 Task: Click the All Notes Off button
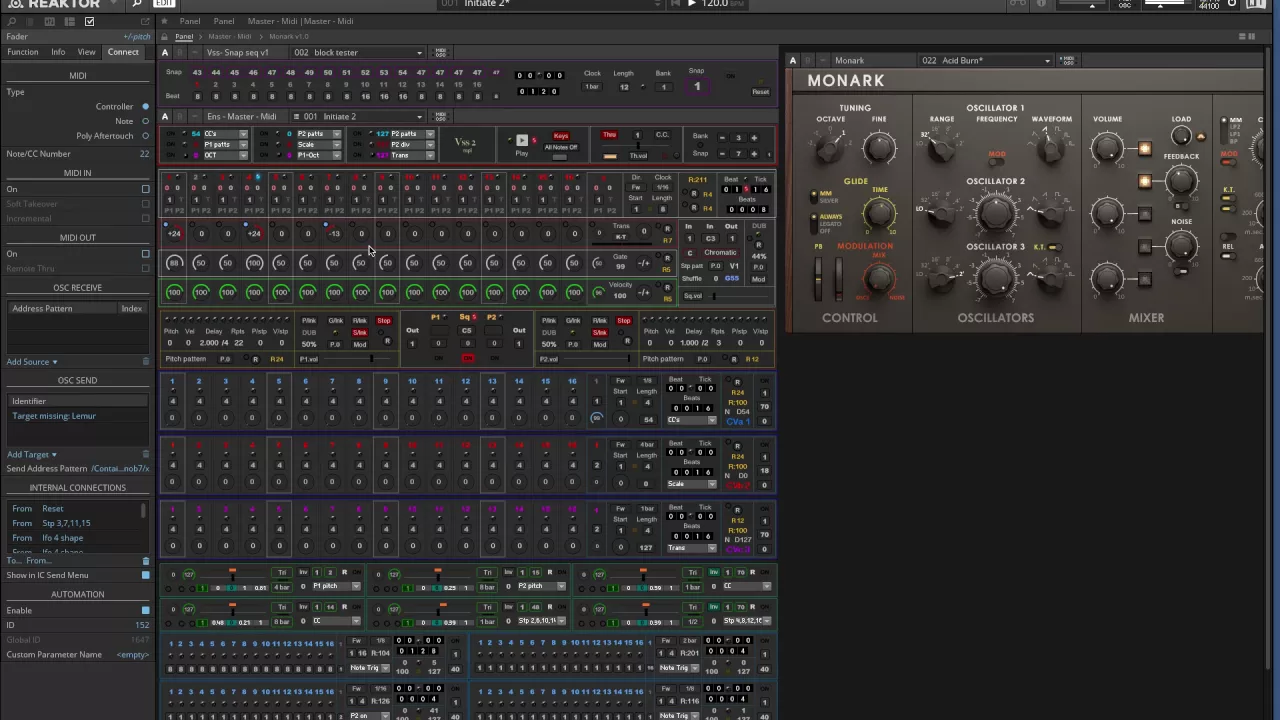point(560,147)
